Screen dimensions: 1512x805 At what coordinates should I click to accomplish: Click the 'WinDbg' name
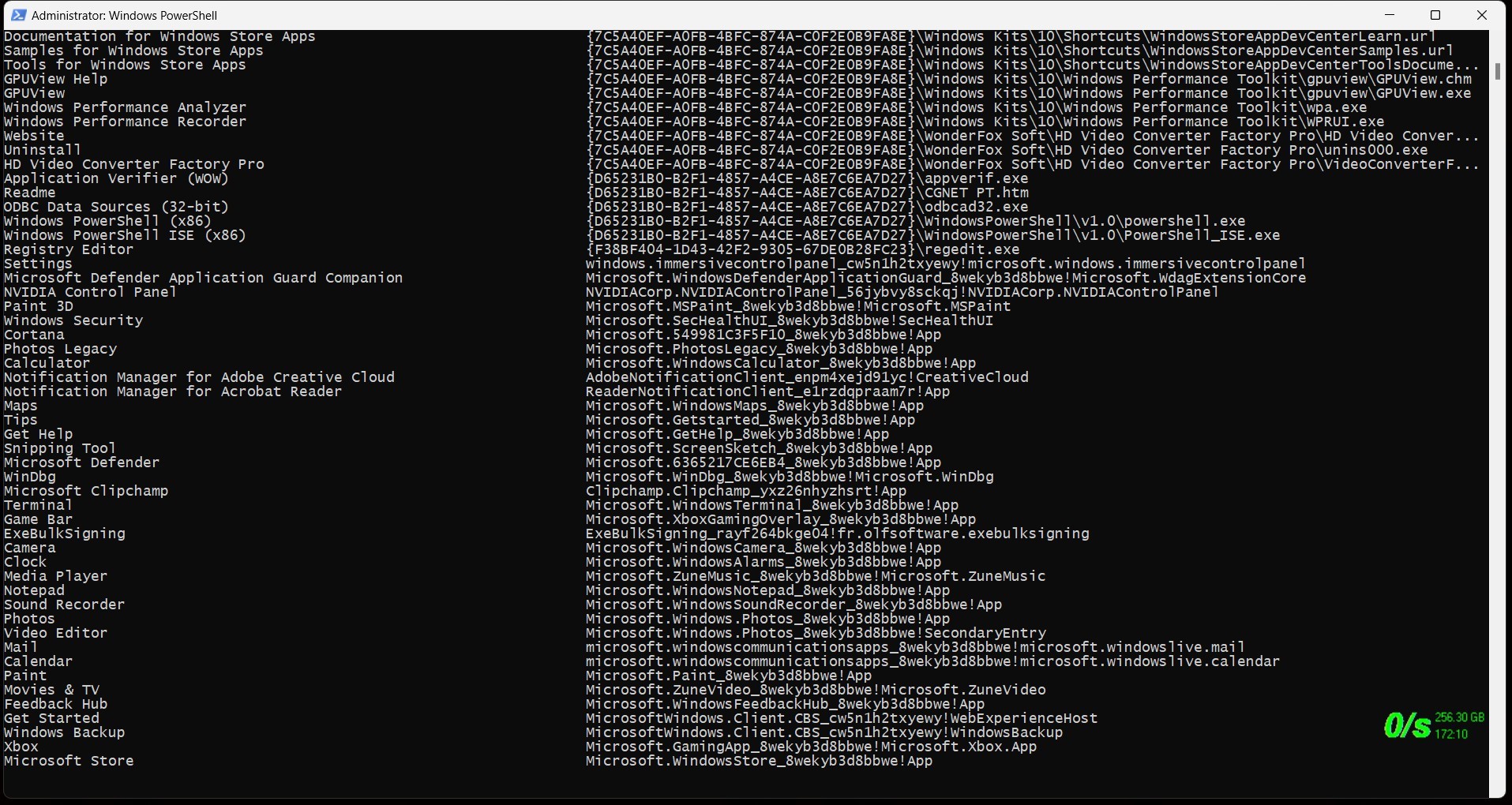pos(30,477)
